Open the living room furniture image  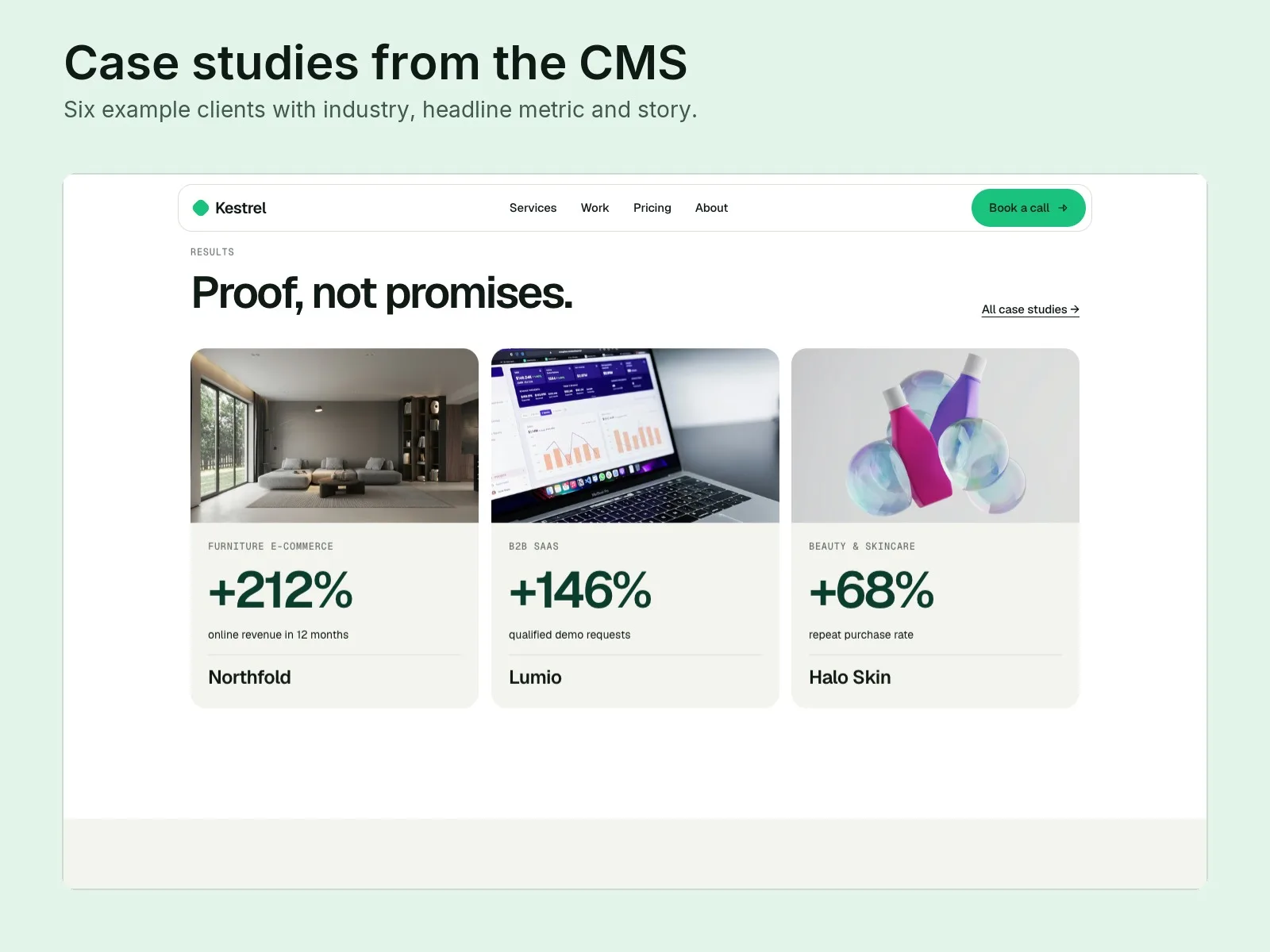pos(334,436)
